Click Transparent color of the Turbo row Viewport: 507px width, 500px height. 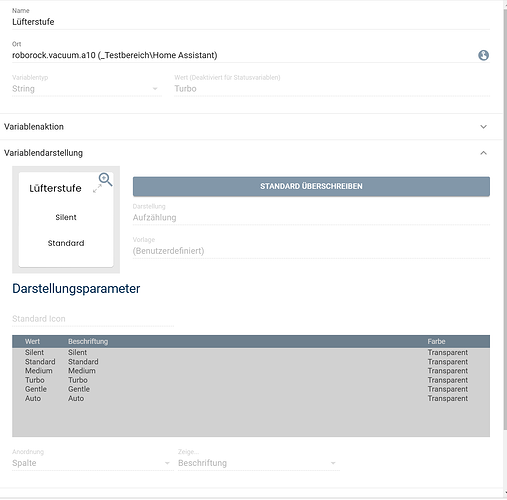[448, 380]
